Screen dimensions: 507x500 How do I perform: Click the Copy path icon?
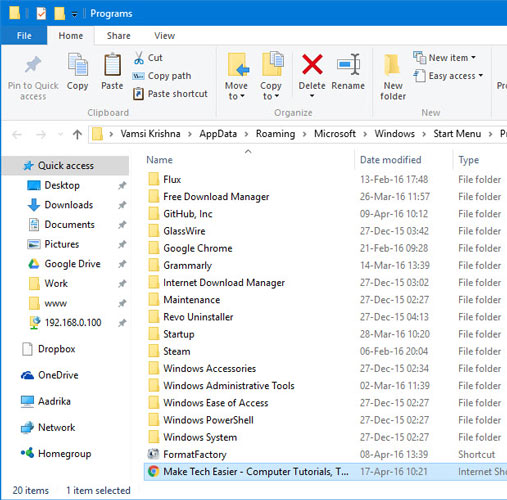tap(138, 76)
